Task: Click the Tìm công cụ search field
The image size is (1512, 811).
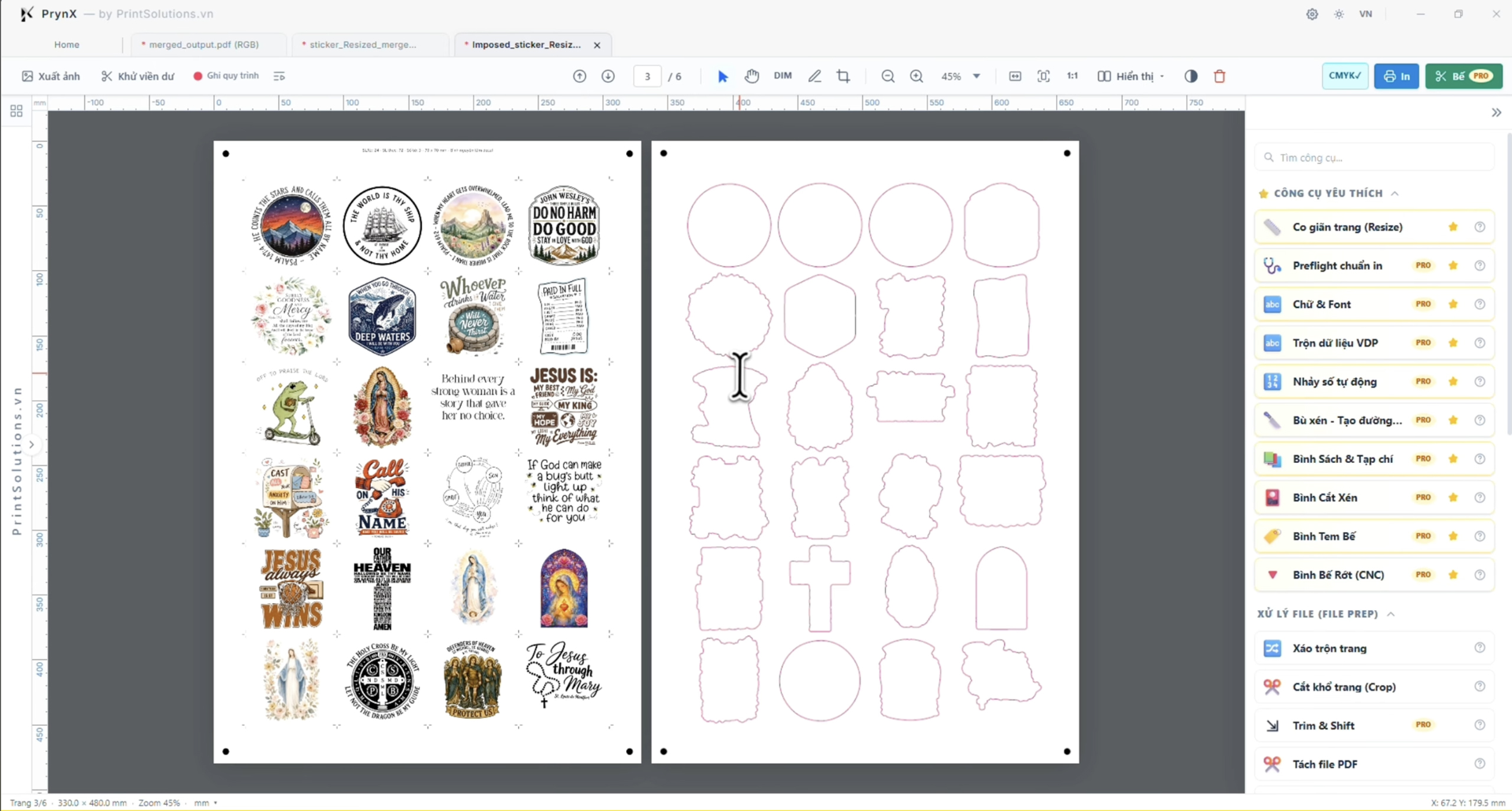Action: point(1374,157)
